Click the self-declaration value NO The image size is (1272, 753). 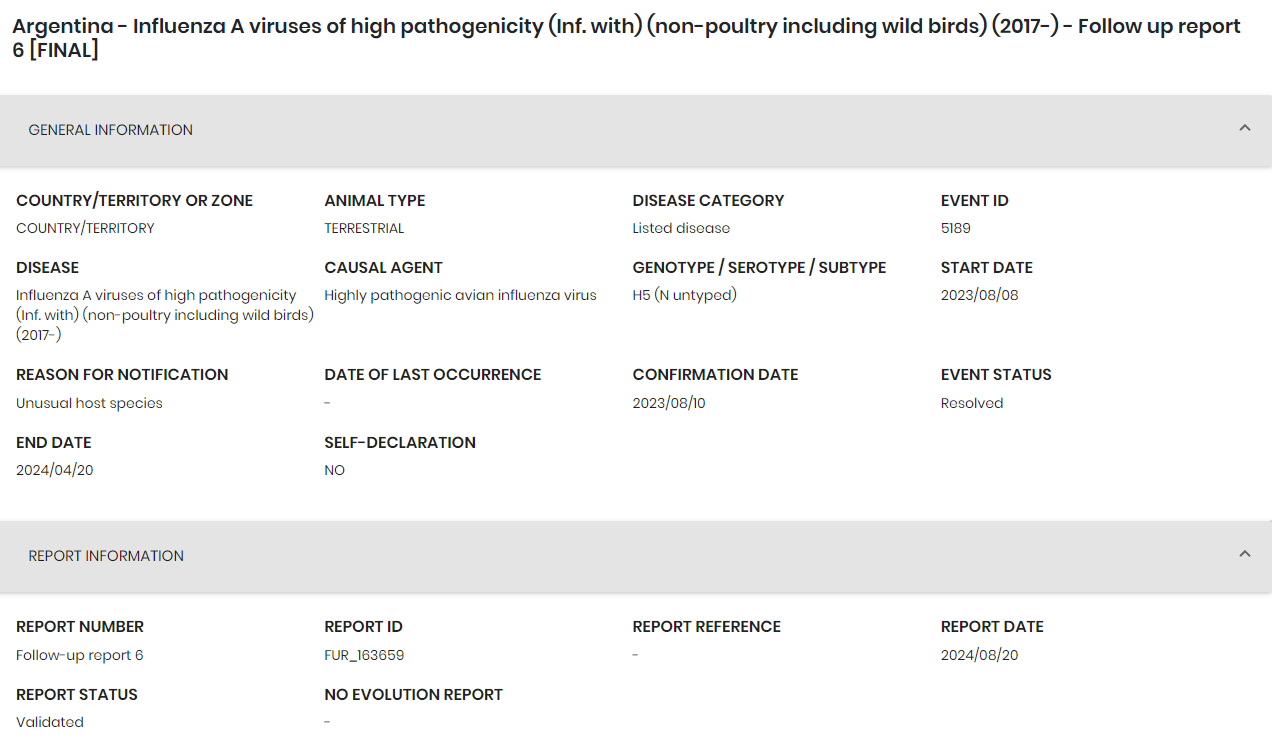pyautogui.click(x=334, y=470)
